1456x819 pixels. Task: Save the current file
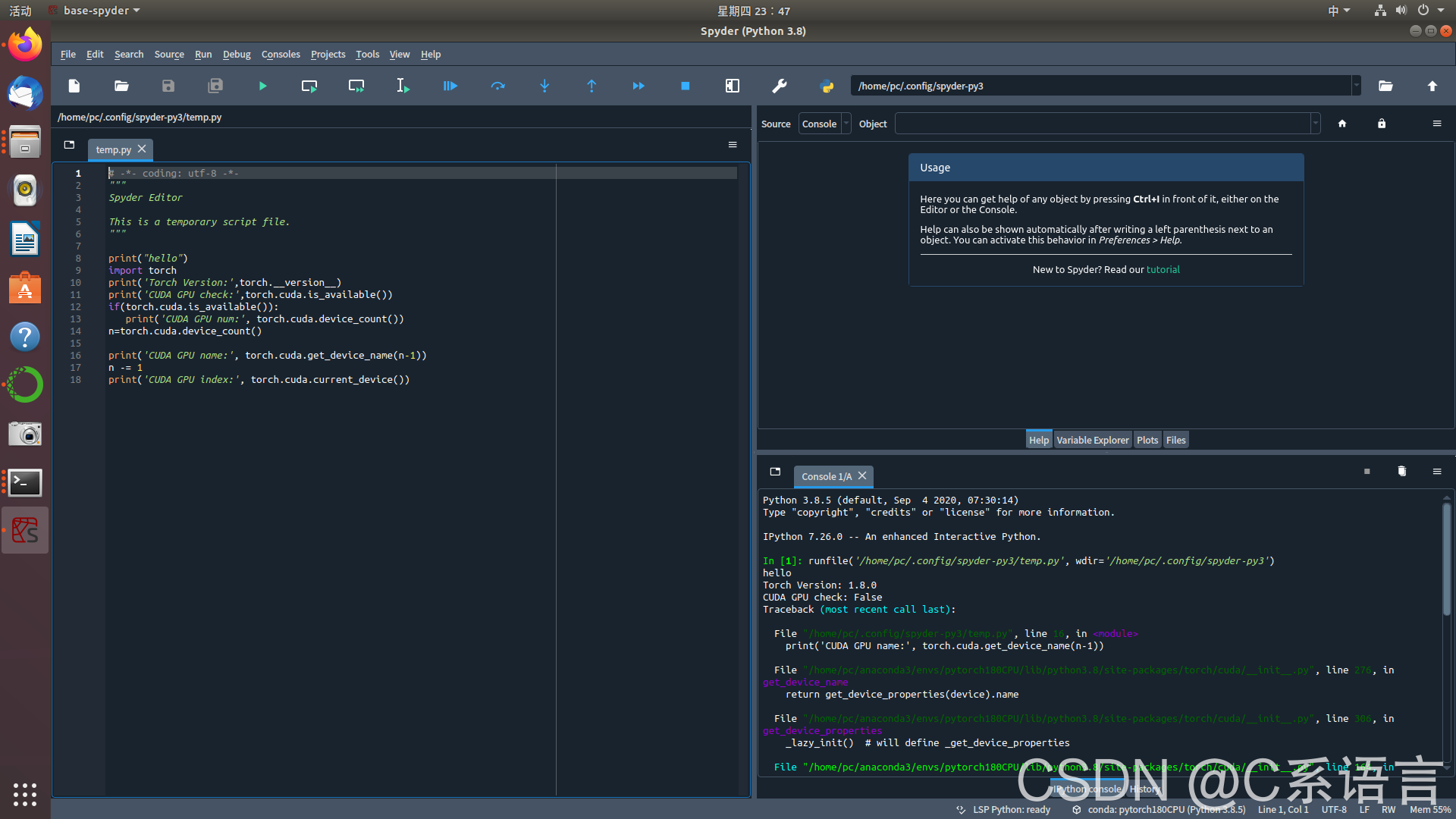168,86
